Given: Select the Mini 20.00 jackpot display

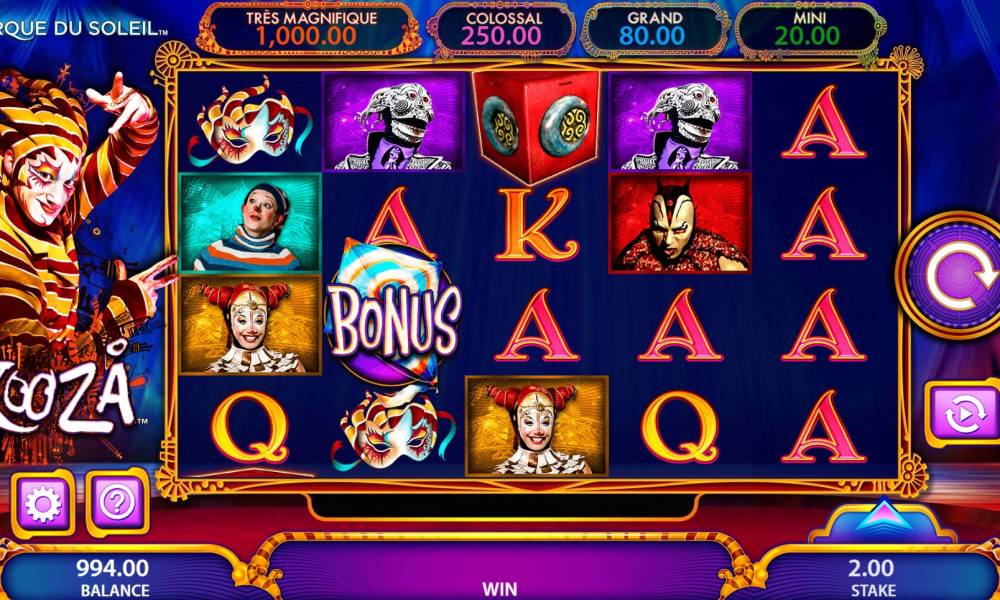Looking at the screenshot, I should 808,29.
